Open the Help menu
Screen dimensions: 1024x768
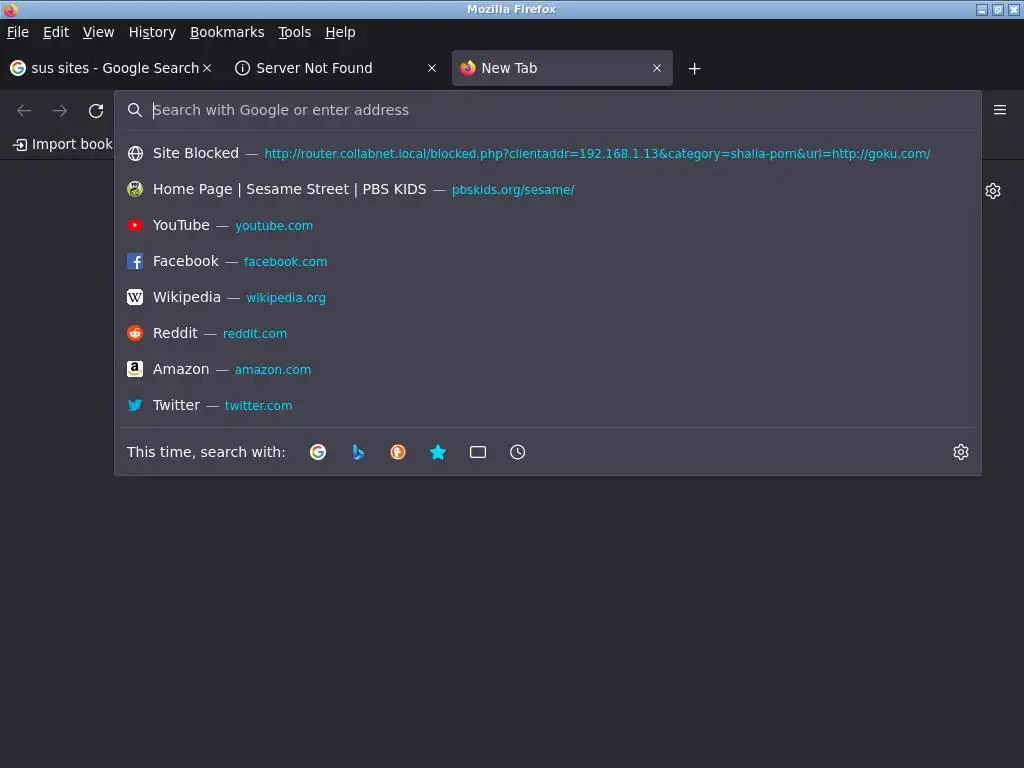(x=340, y=32)
